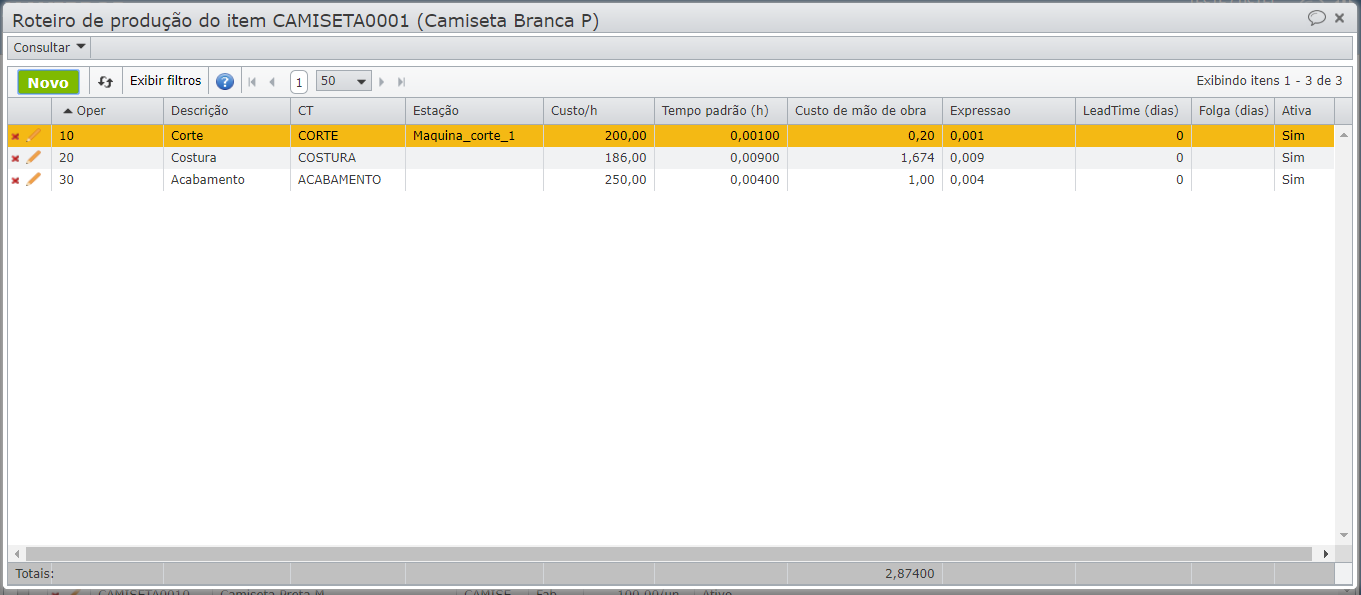
Task: Select the CORTE work center cell
Action: pos(348,136)
